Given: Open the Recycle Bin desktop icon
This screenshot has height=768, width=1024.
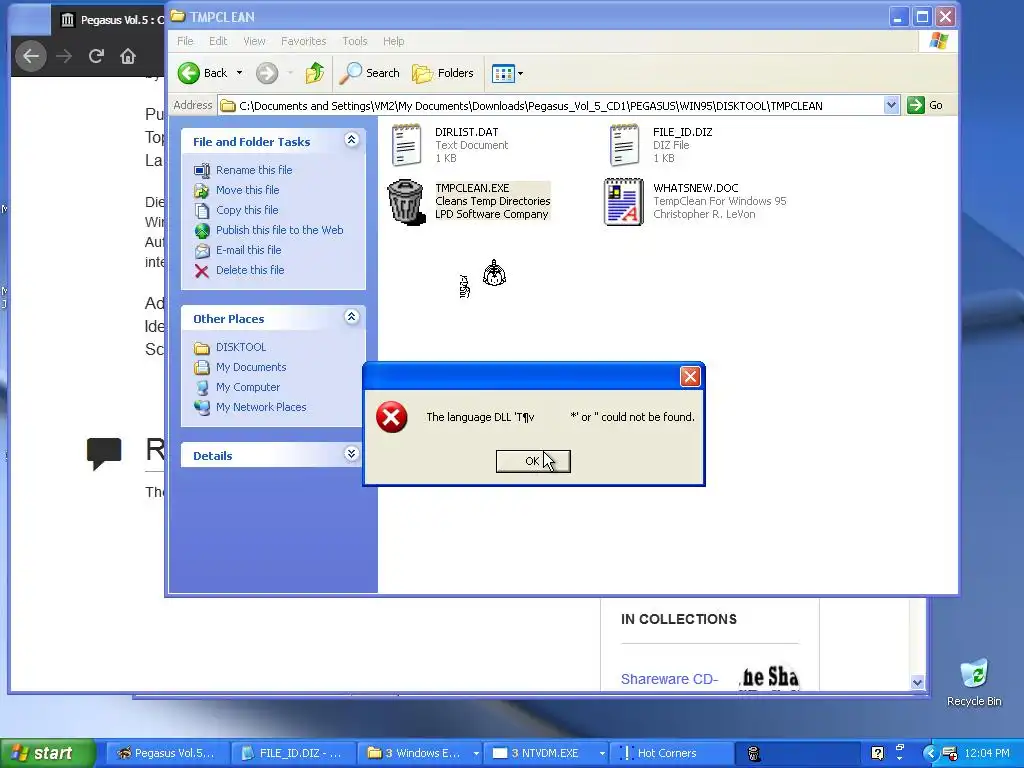Looking at the screenshot, I should click(974, 682).
